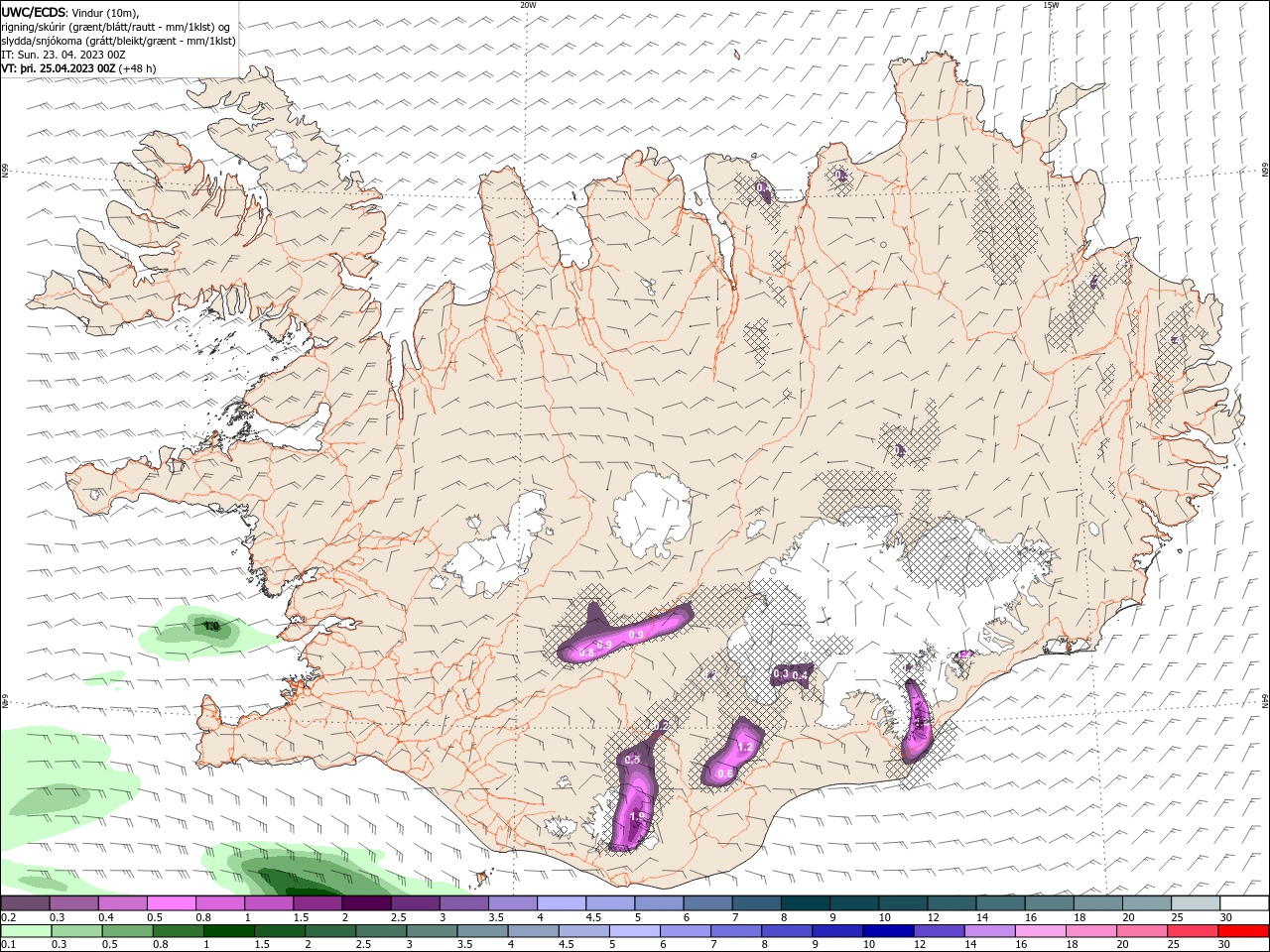Click the rain-scale swatch between 0.1 and 0.3
This screenshot has width=1270, height=952.
25,930
